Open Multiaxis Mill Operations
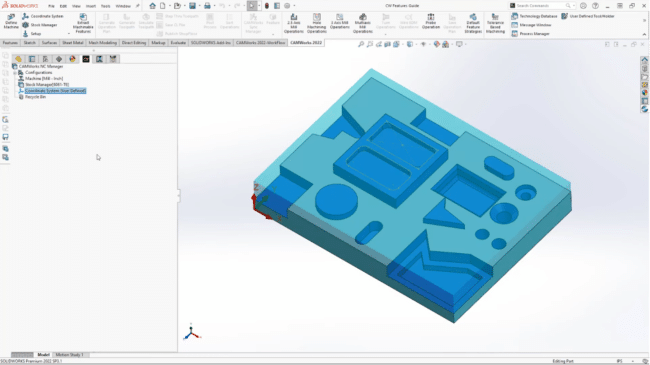Viewport: 650px width, 365px height. point(363,23)
